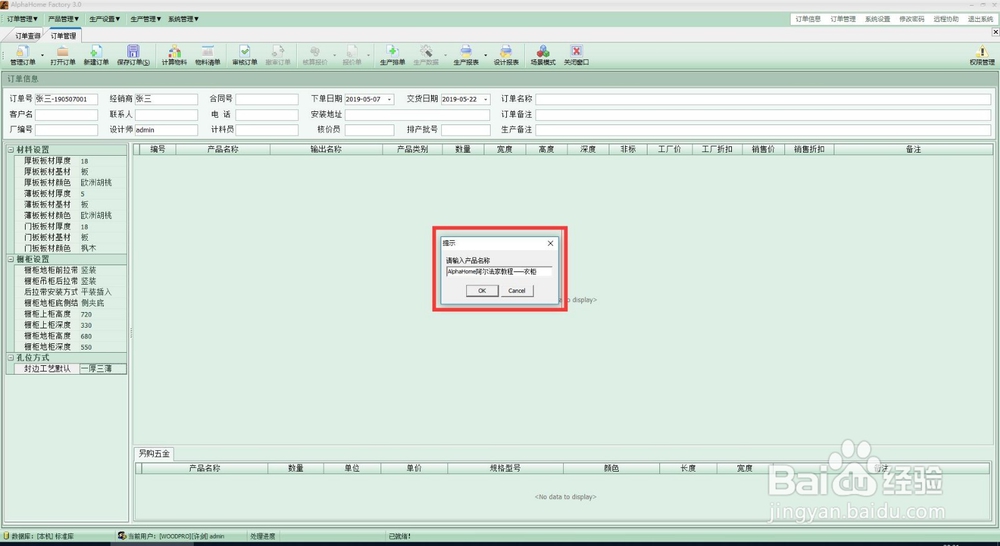
Task: Click the 系统设置 link at the top right
Action: tap(878, 19)
